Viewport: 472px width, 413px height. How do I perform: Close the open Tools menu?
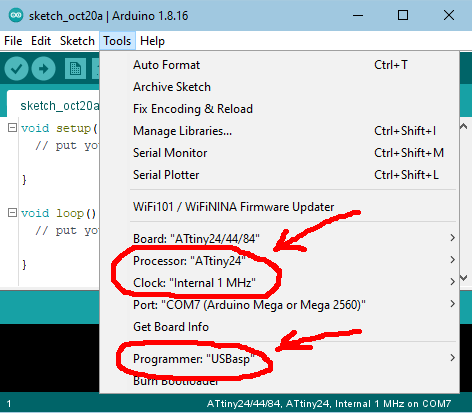117,41
